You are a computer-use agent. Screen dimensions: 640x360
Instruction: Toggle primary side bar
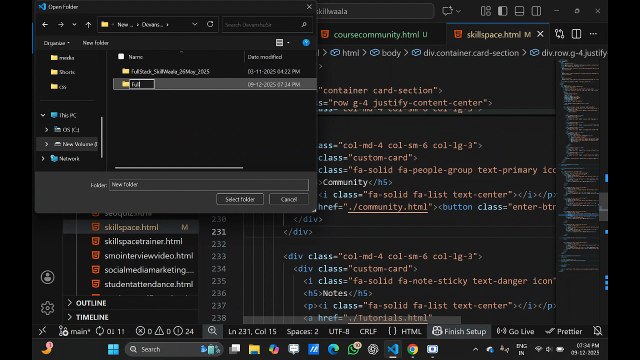(x=502, y=11)
